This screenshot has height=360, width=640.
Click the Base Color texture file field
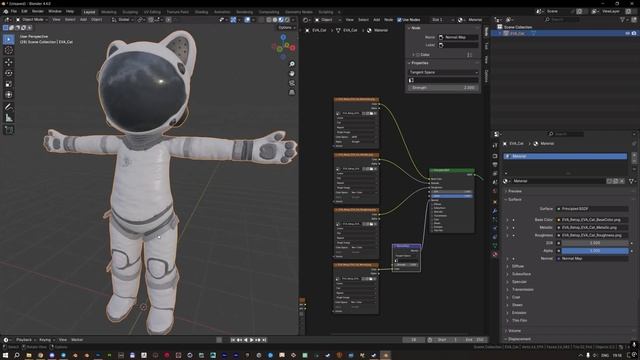591,220
